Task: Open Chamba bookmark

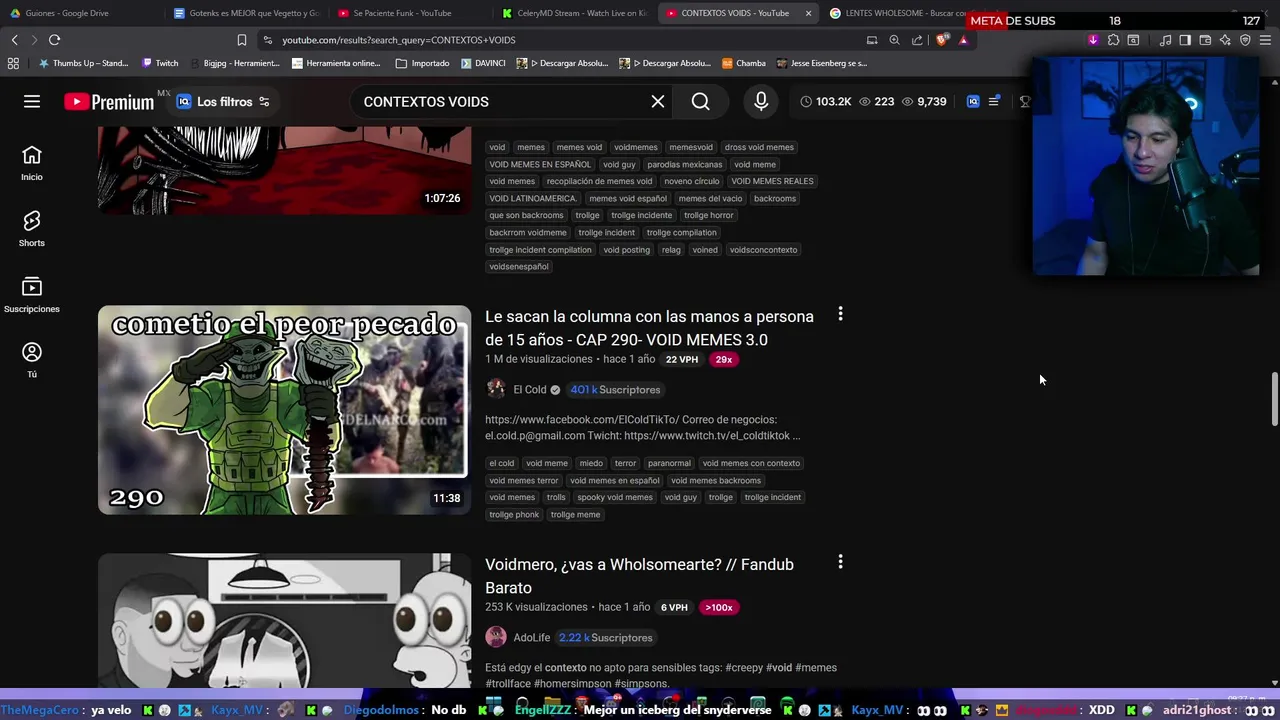Action: (743, 63)
